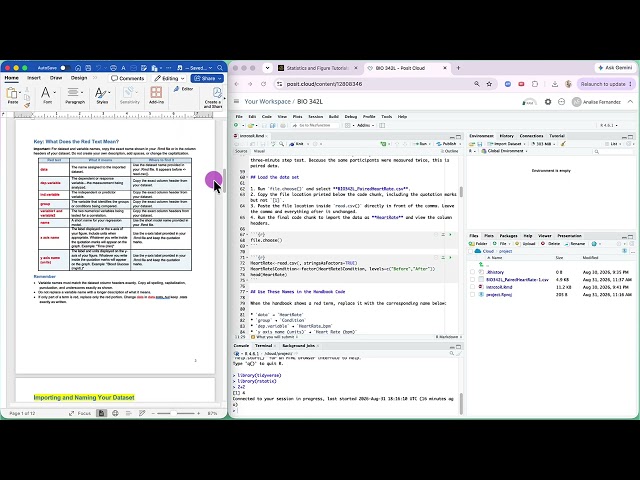This screenshot has width=640, height=480.
Task: Select the Draw tab in Word
Action: (x=56, y=78)
